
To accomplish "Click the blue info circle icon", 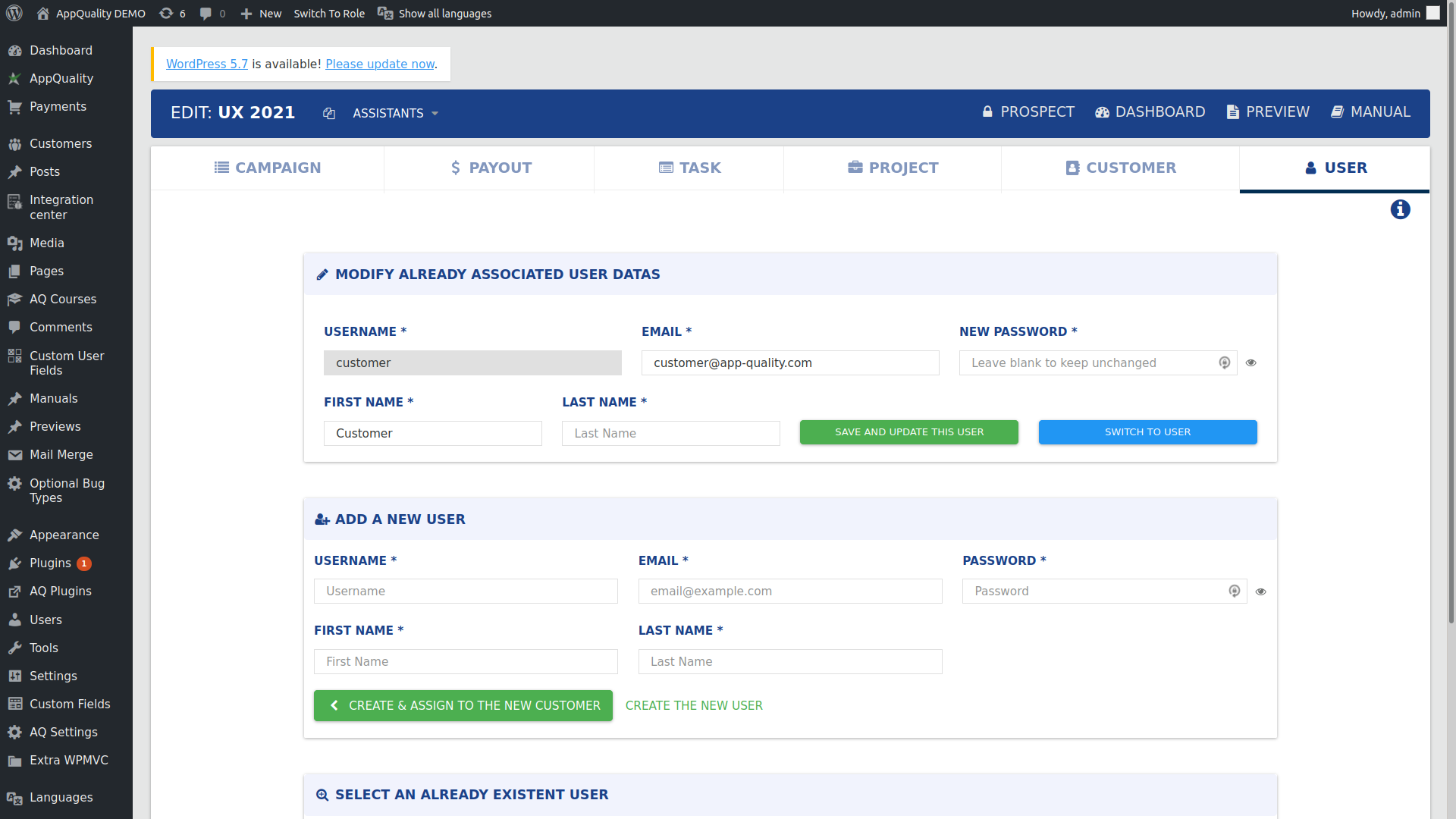I will click(1400, 209).
